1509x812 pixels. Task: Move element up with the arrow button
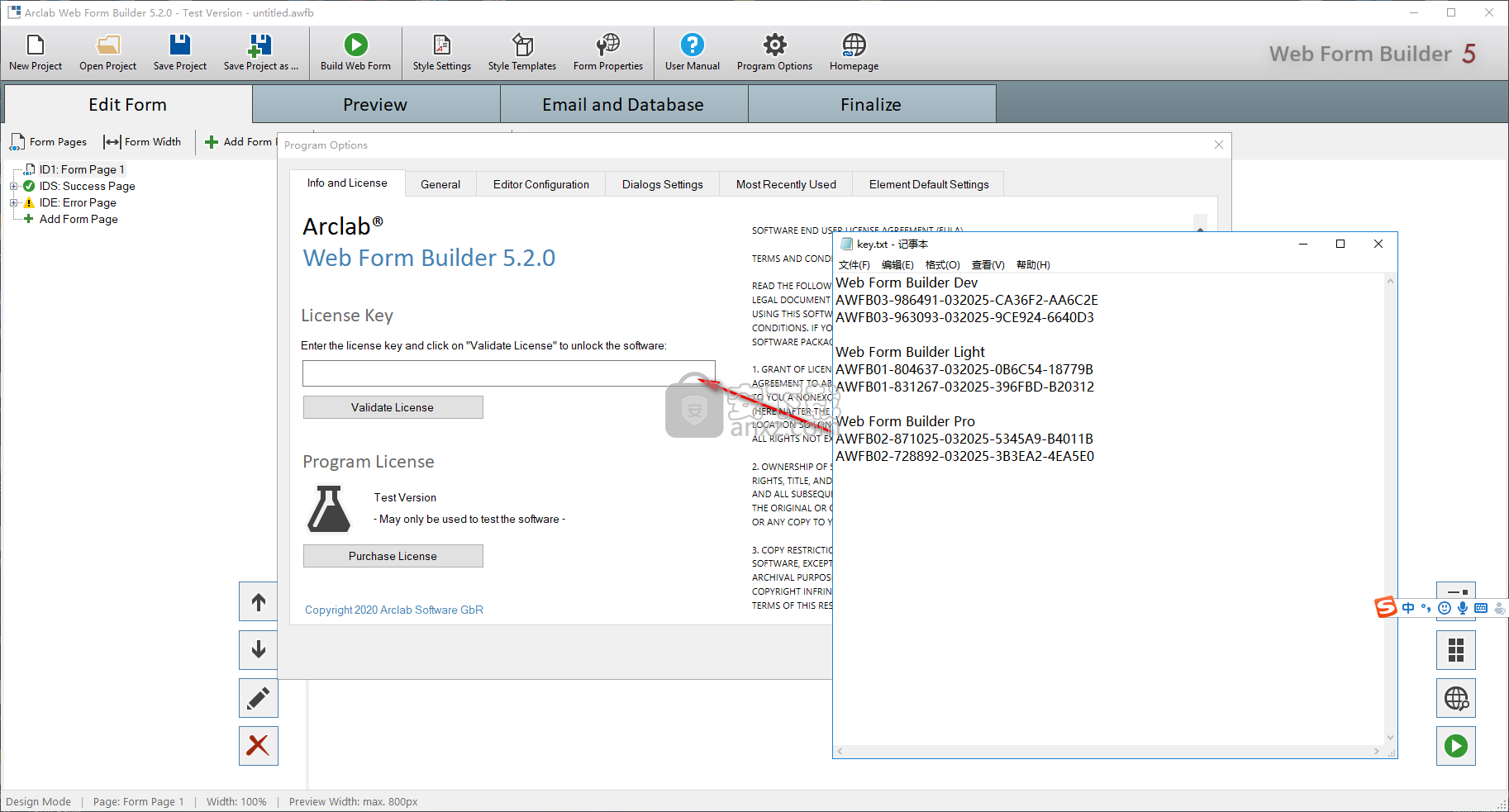coord(259,602)
